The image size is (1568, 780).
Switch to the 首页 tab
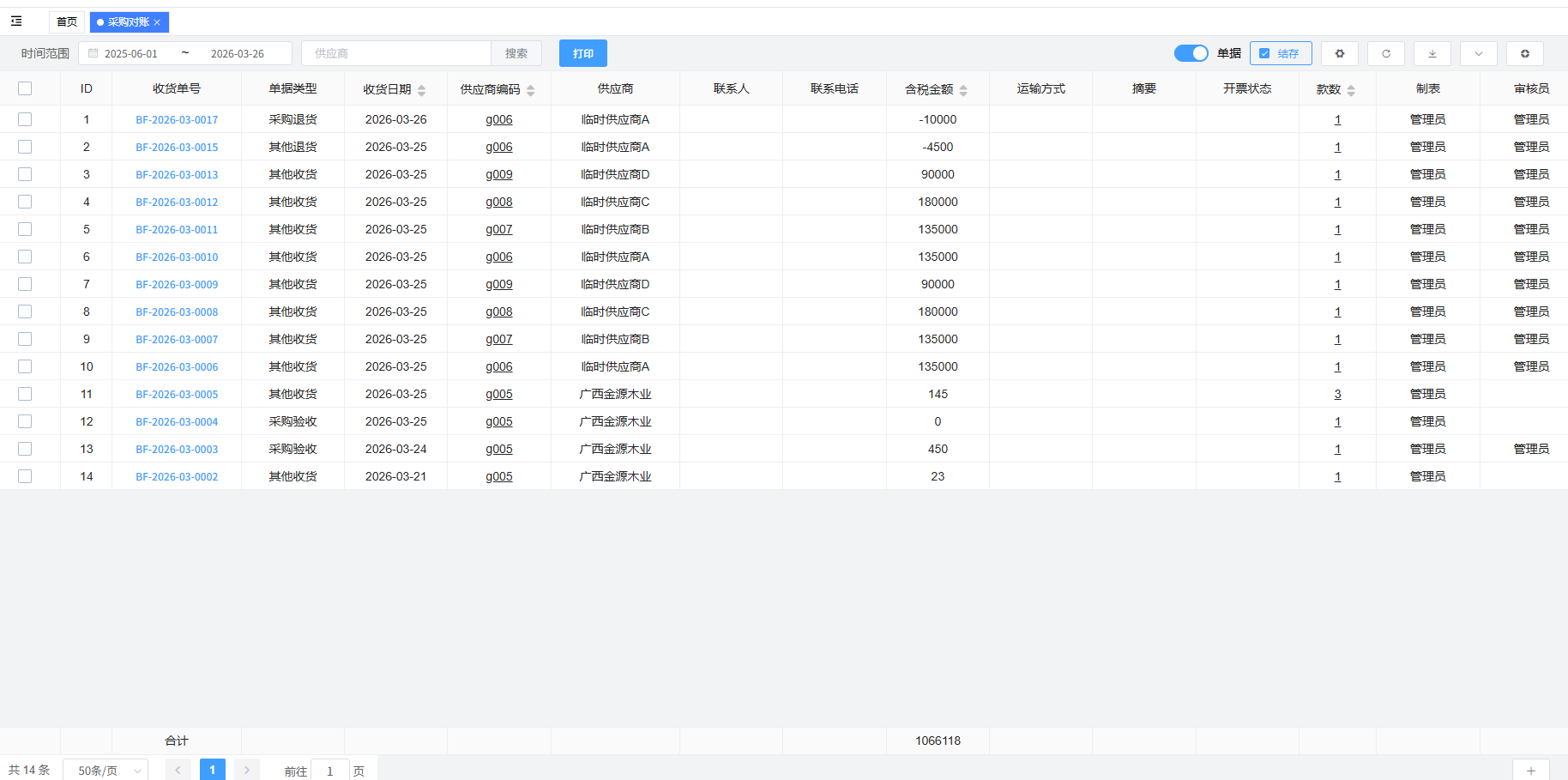pyautogui.click(x=67, y=22)
